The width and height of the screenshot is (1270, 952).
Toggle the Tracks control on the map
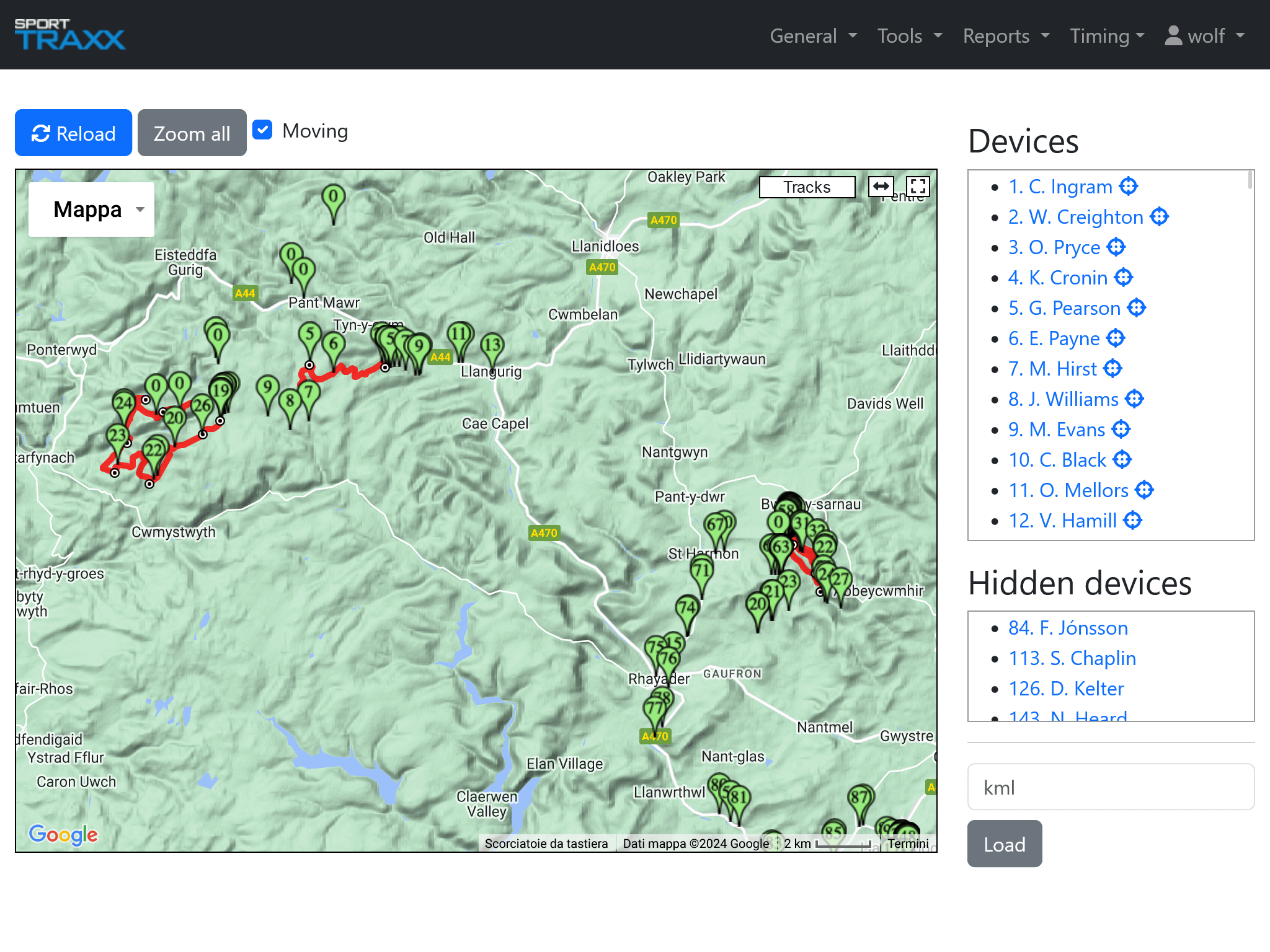[806, 187]
